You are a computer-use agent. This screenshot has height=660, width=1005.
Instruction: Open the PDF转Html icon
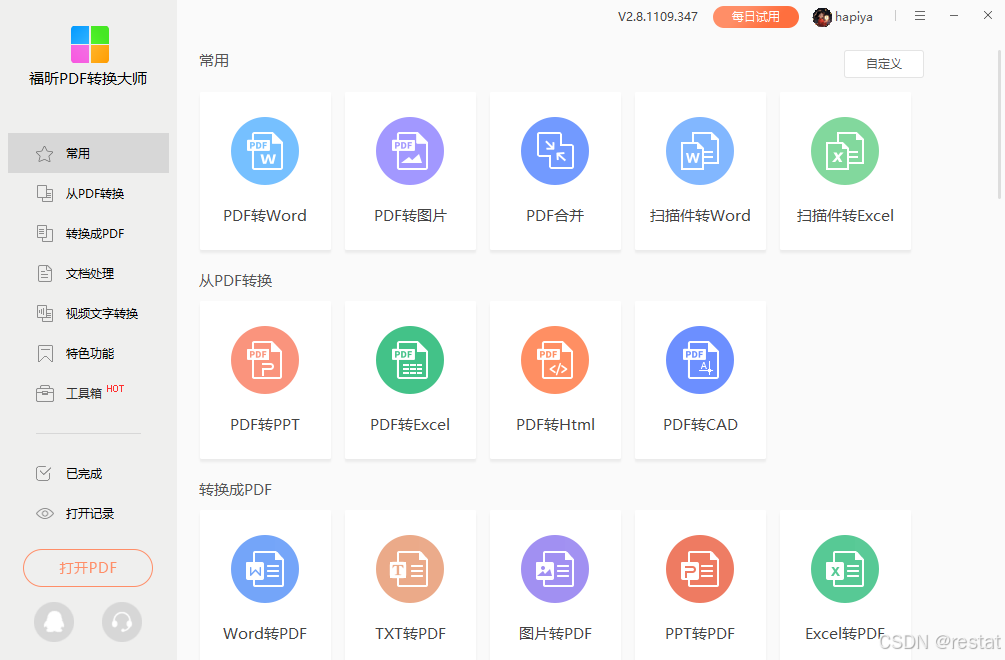tap(555, 360)
